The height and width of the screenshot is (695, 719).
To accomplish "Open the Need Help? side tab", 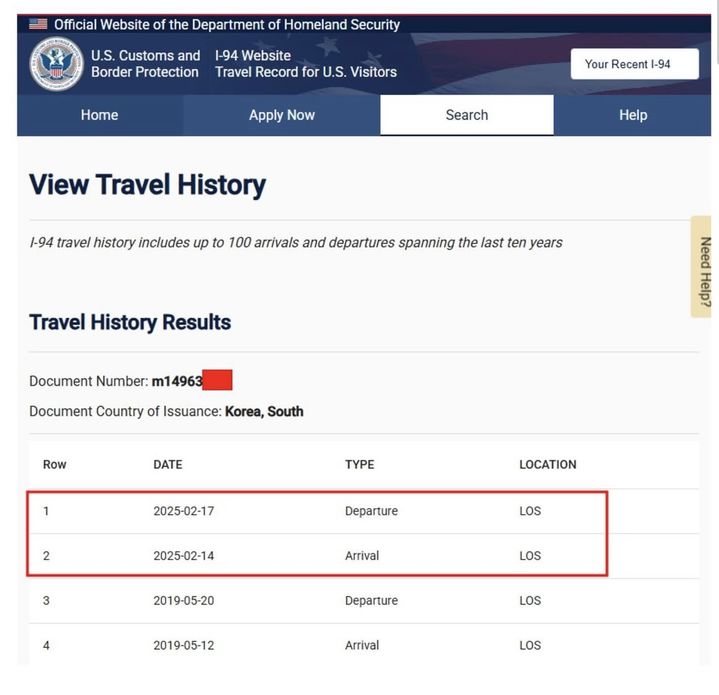I will pos(704,267).
